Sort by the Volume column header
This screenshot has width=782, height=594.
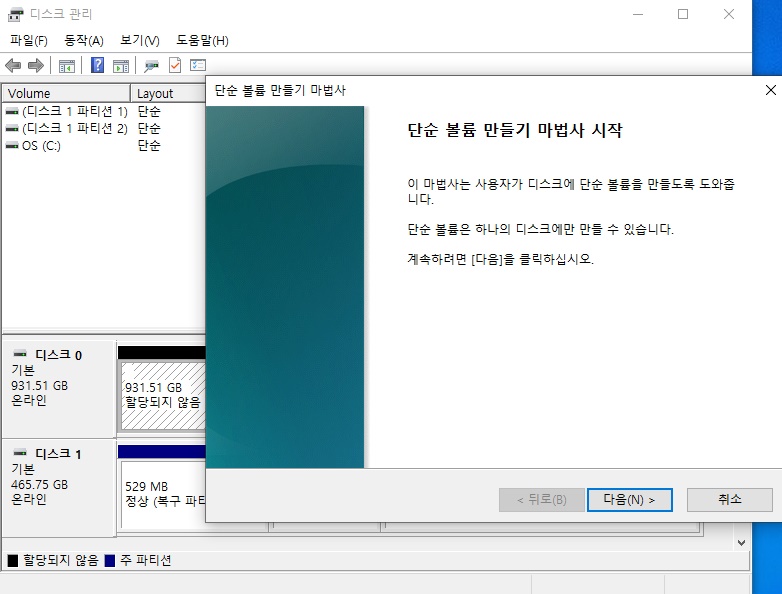pos(66,93)
